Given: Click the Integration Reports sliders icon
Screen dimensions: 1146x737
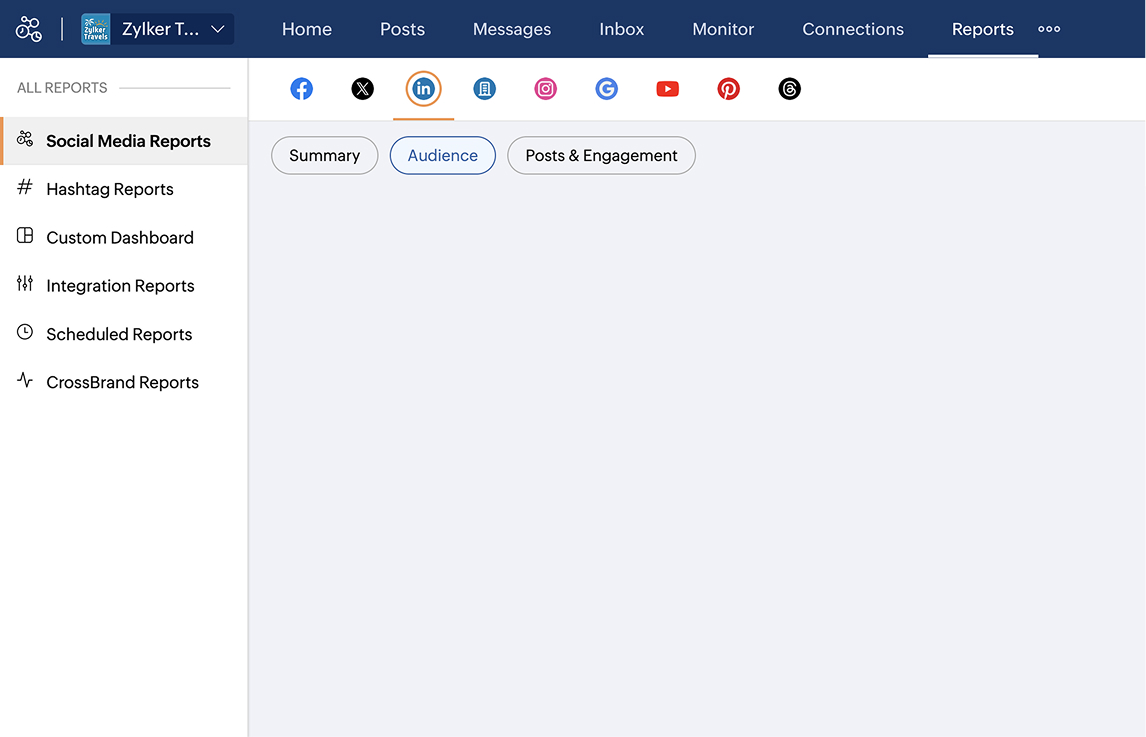Looking at the screenshot, I should (25, 284).
